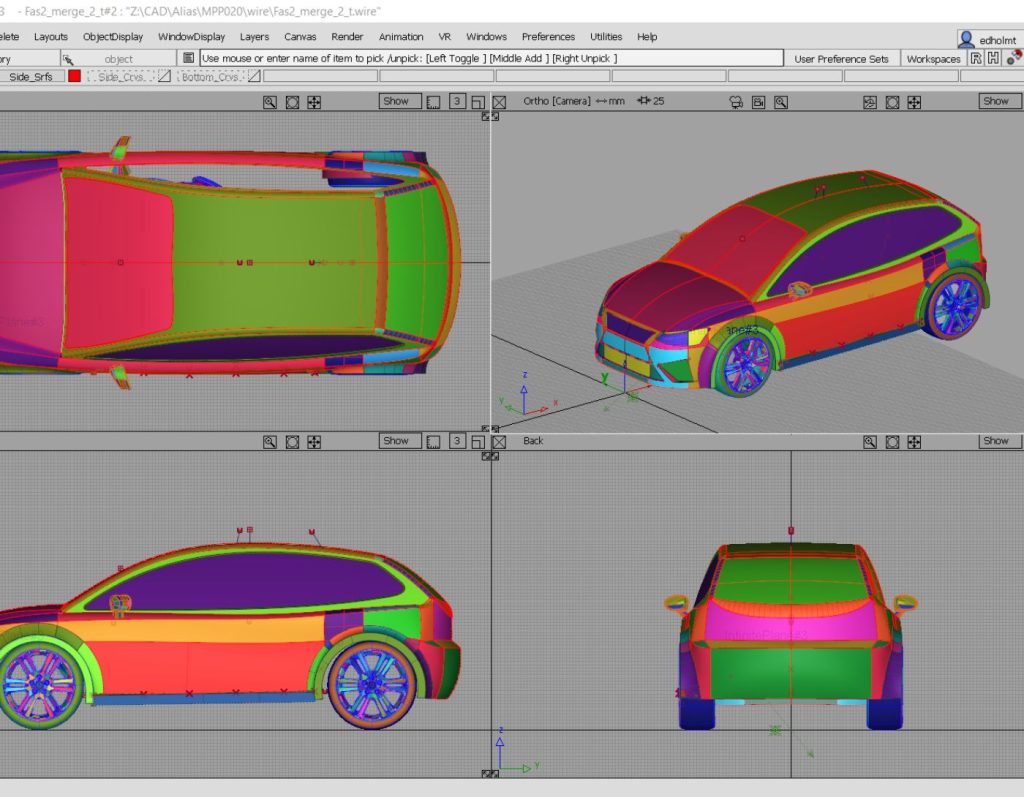This screenshot has height=797, width=1024.
Task: Click red color swatch of Side_Srfs layer
Action: [74, 76]
